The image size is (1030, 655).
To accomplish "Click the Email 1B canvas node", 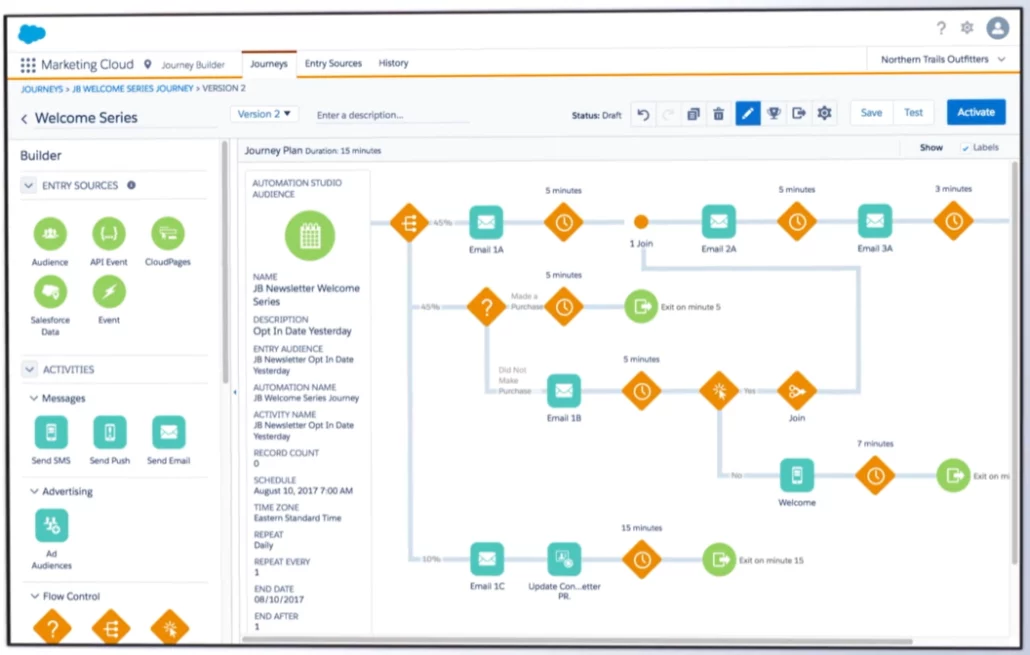I will [x=564, y=391].
